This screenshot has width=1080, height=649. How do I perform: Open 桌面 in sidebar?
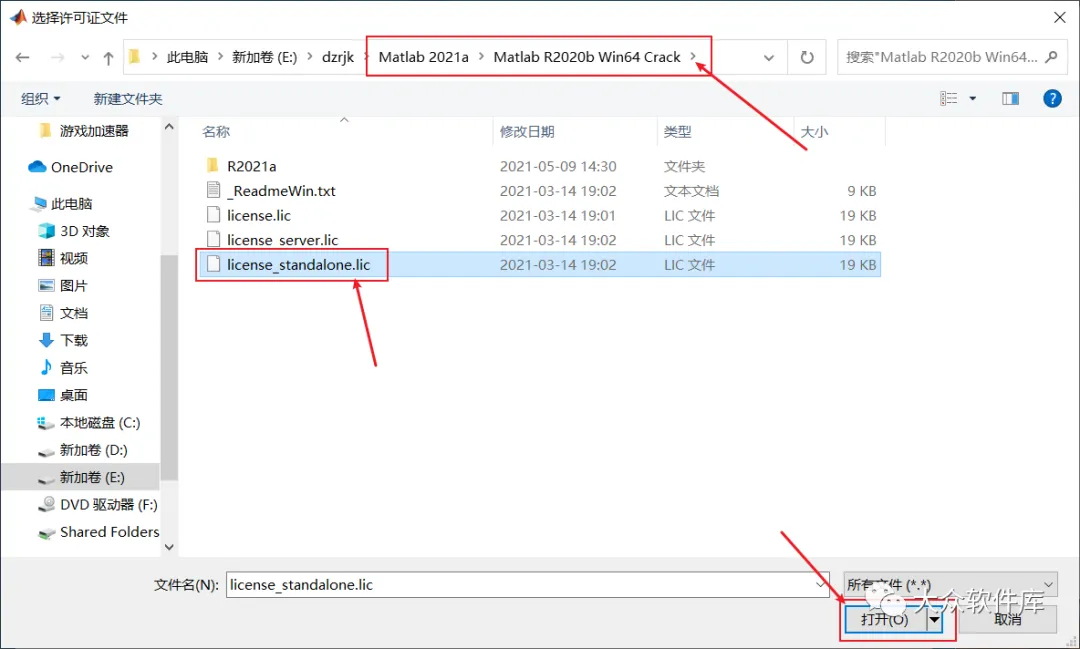click(x=73, y=395)
